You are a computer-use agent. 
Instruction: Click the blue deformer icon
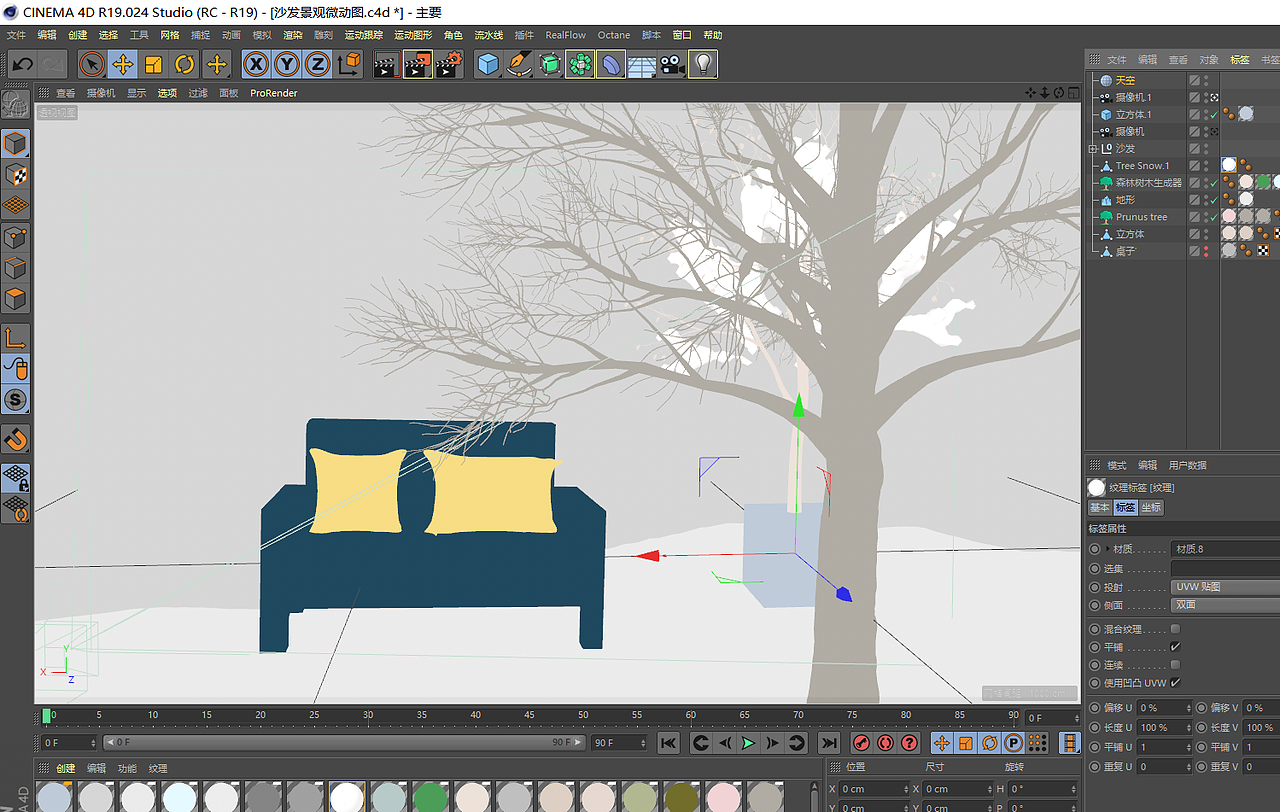pyautogui.click(x=611, y=64)
